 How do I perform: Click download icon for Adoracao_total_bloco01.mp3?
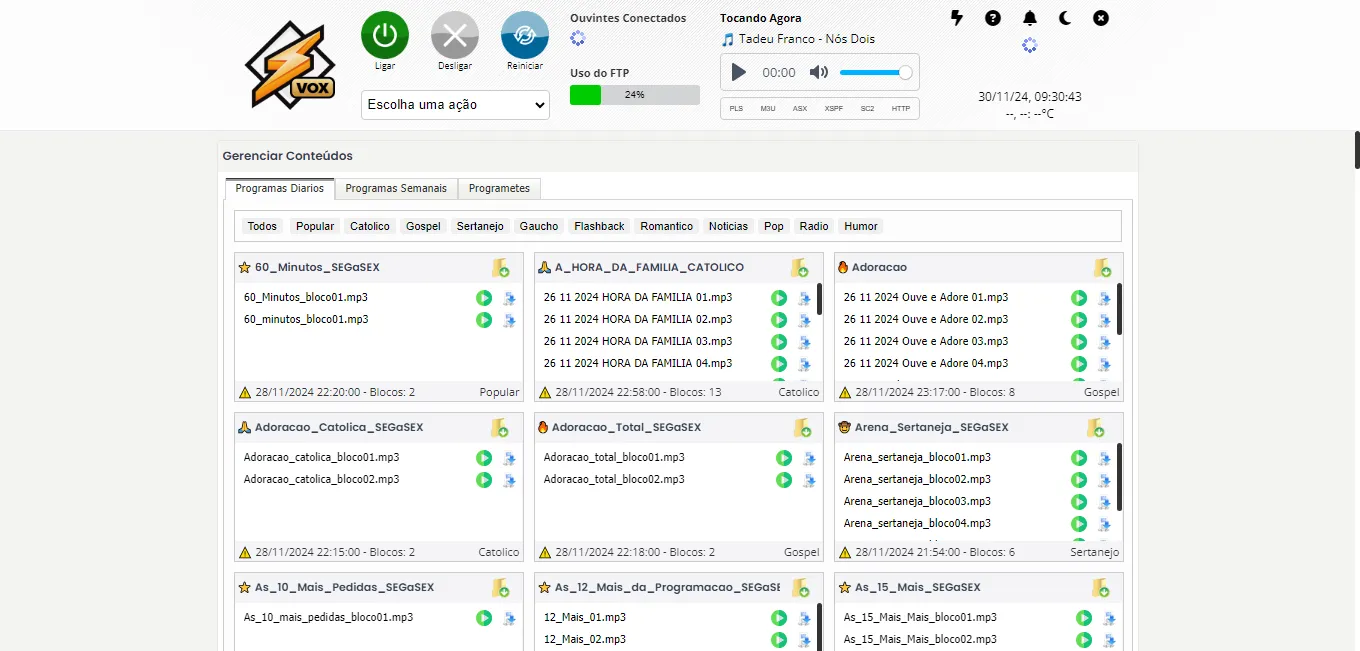(809, 459)
